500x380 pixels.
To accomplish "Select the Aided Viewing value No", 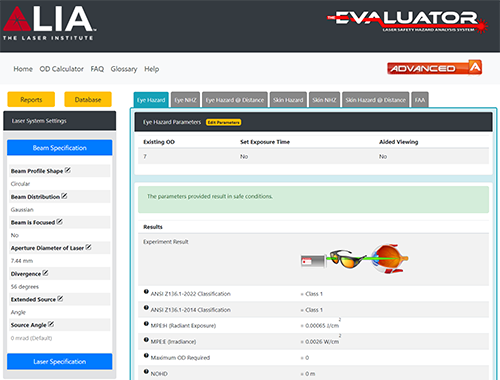I will [383, 156].
